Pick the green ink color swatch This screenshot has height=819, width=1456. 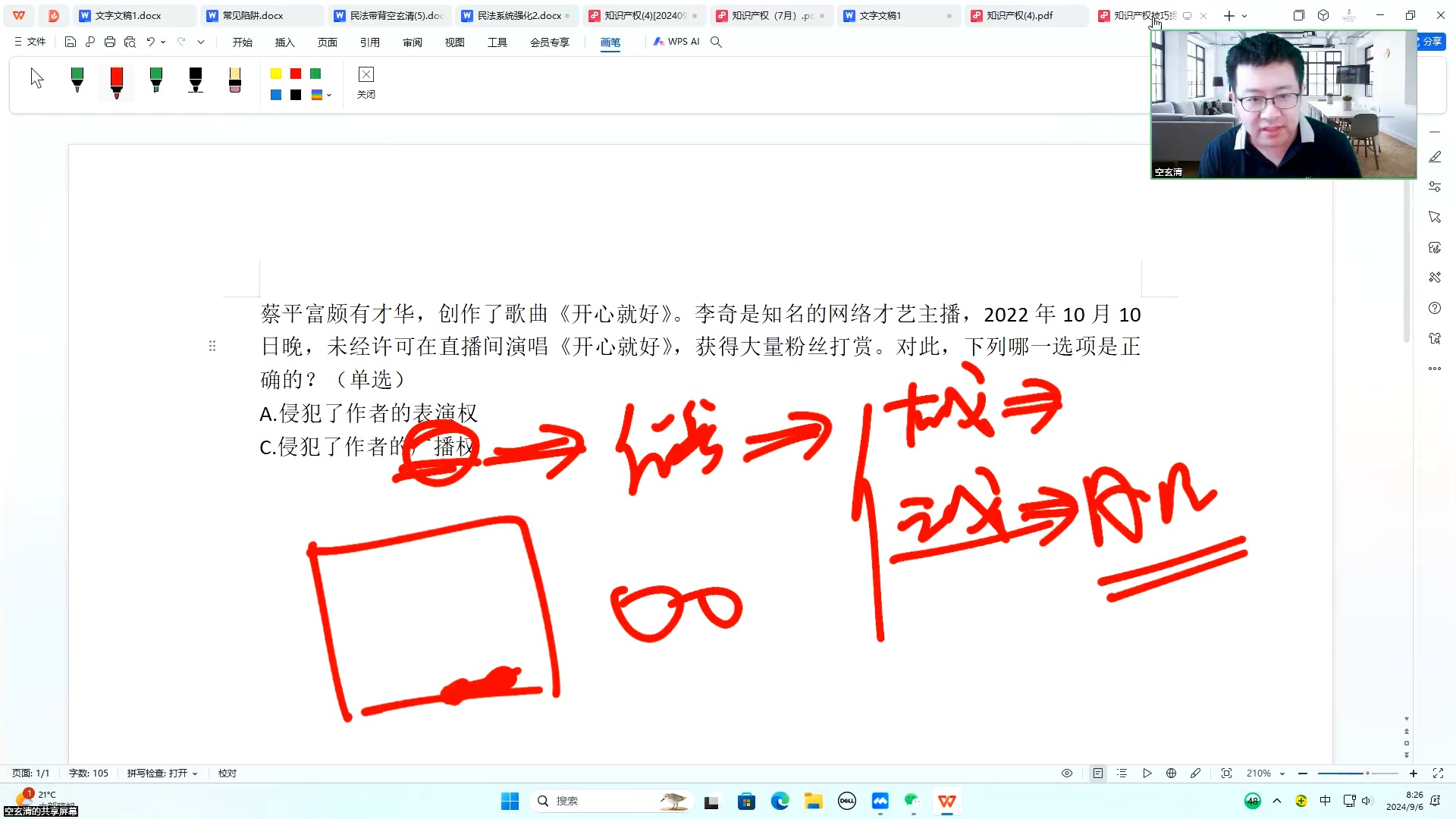[315, 74]
